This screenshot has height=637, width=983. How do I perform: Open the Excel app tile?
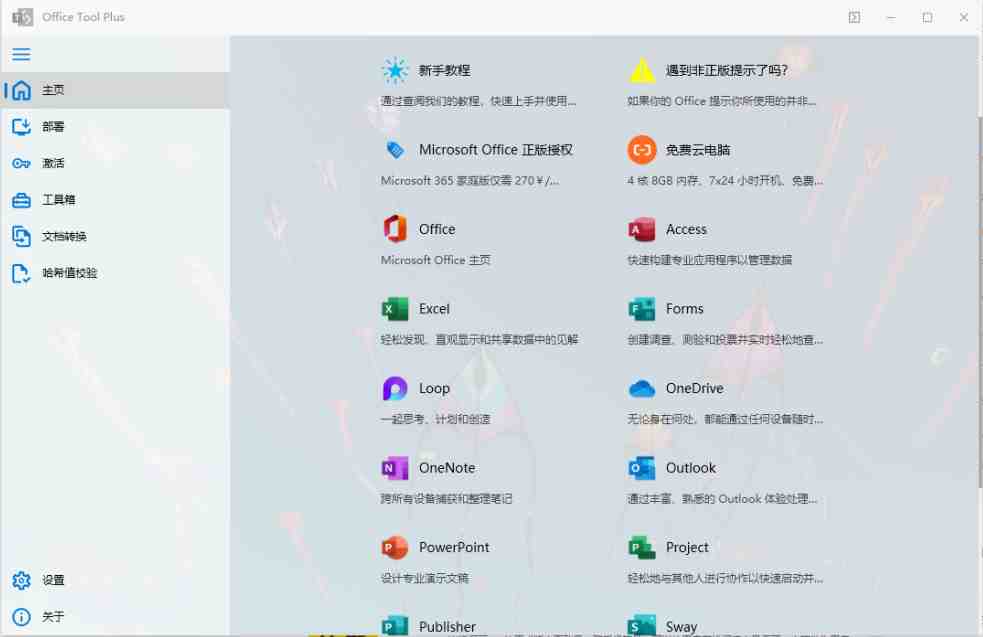point(434,308)
